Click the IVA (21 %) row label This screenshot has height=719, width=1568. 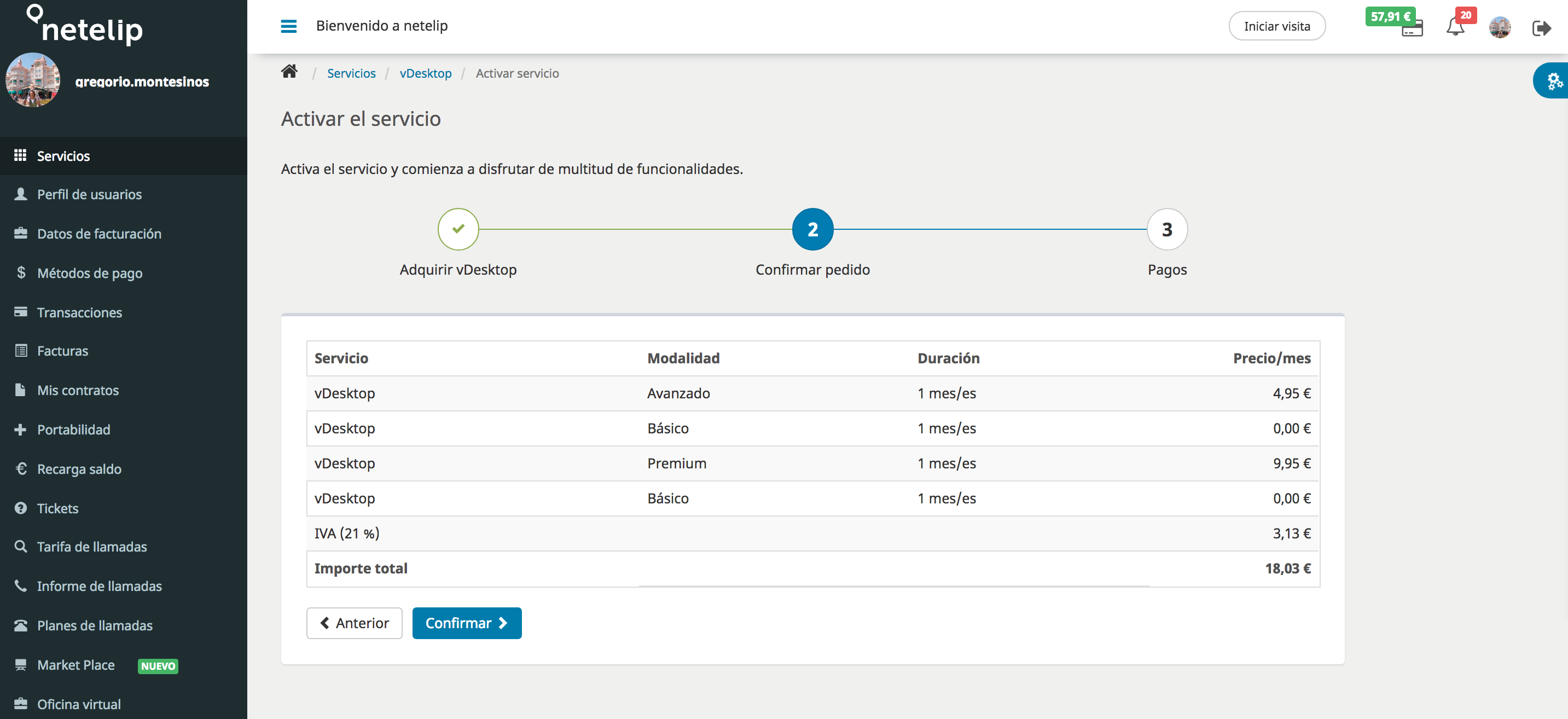pyautogui.click(x=346, y=534)
